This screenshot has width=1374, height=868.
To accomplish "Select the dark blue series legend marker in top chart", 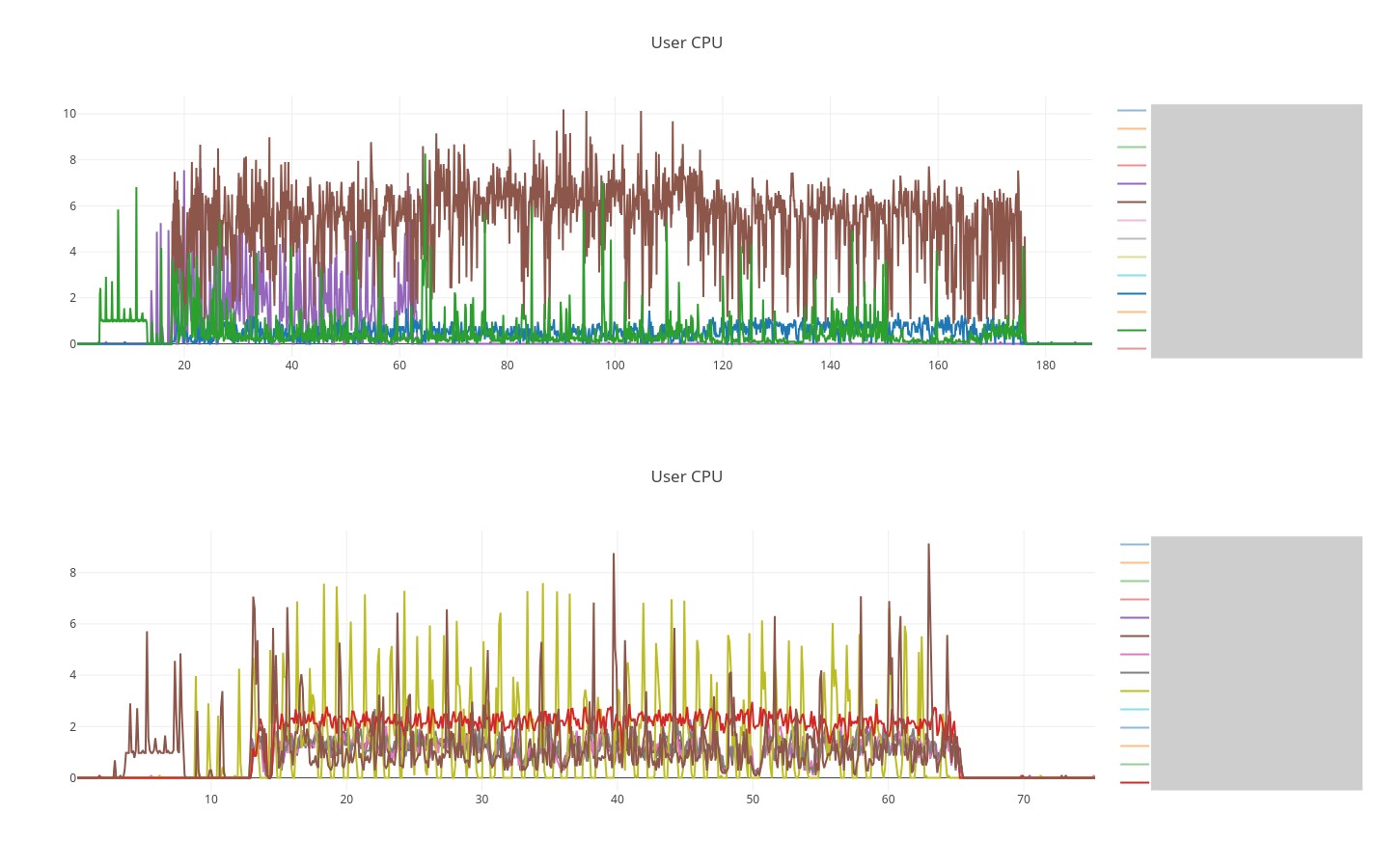I will (1134, 292).
